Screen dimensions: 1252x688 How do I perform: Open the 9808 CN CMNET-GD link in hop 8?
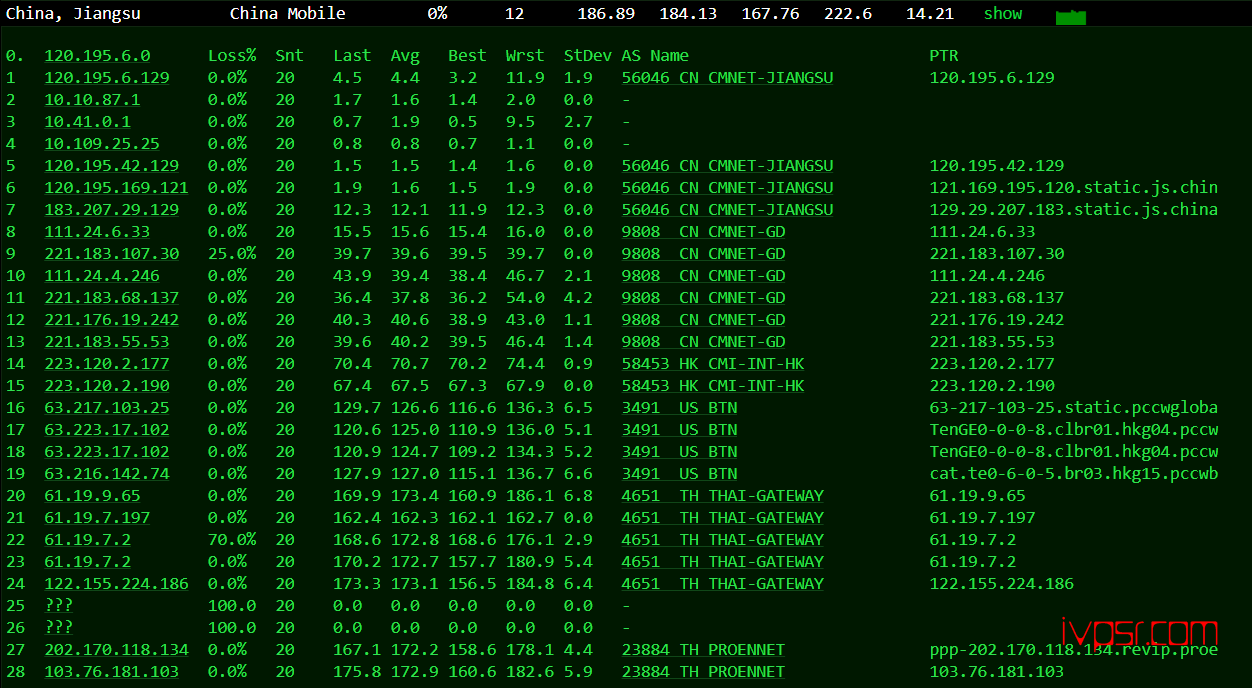point(703,232)
